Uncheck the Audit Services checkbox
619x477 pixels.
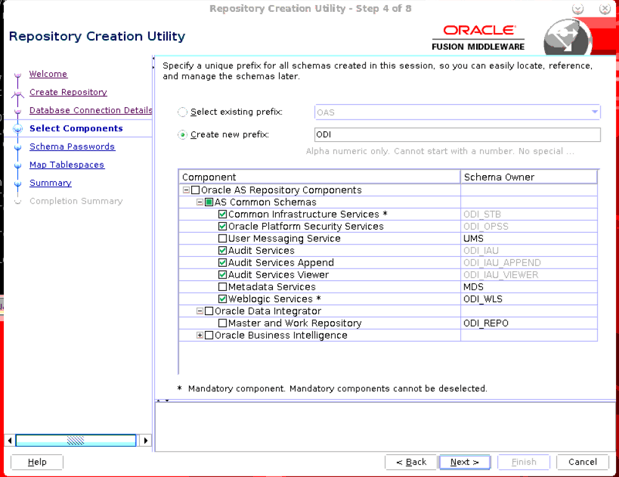pos(222,251)
